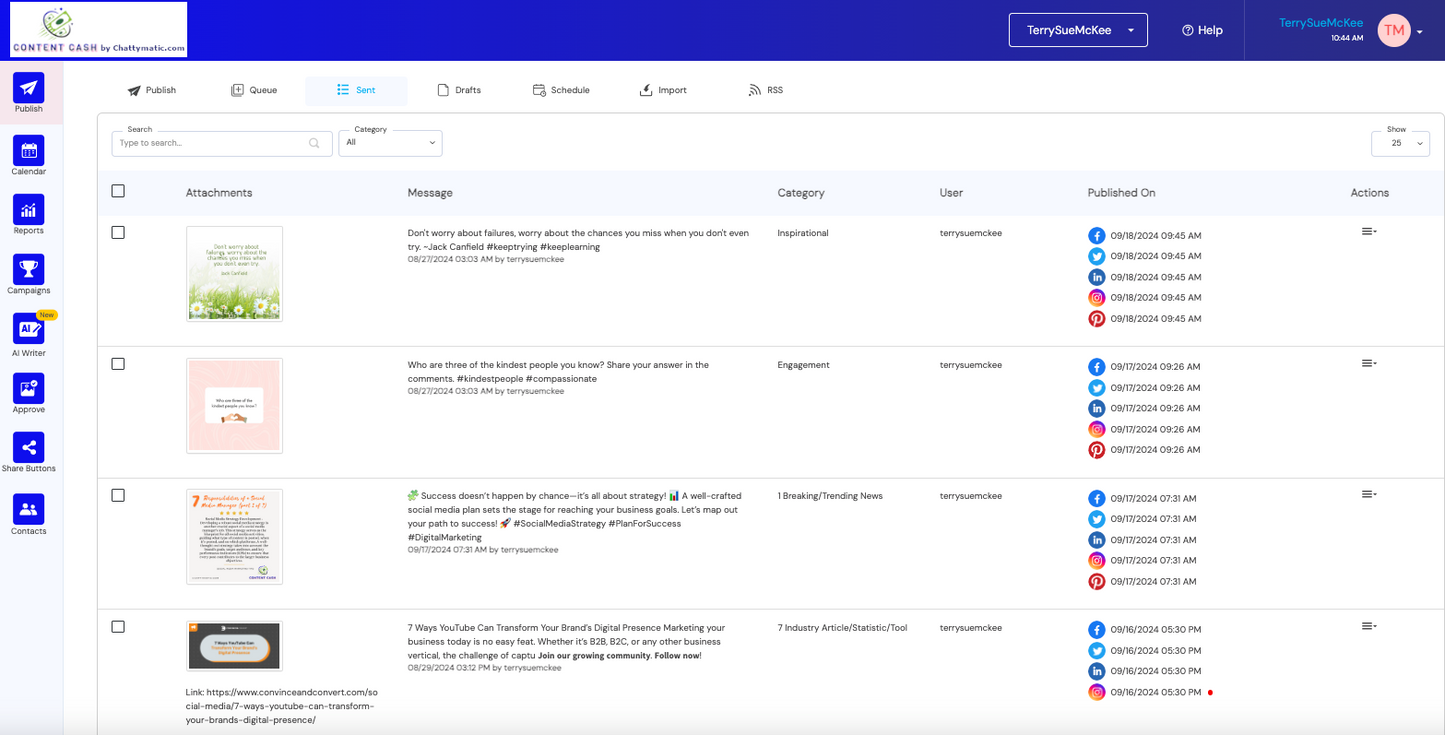Open the Show 25 entries dropdown
The image size is (1445, 735).
[1400, 143]
